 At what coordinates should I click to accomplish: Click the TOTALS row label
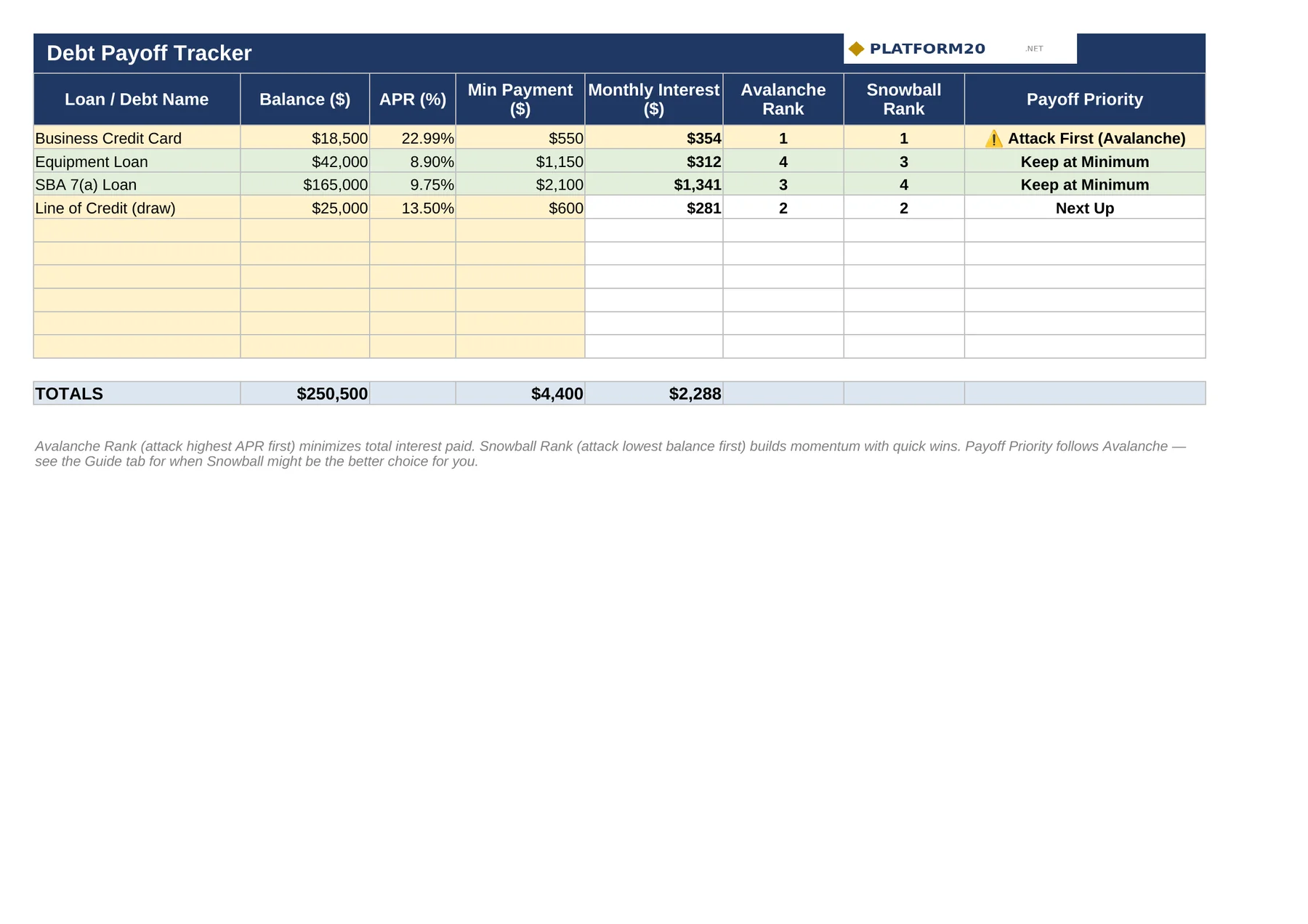137,393
